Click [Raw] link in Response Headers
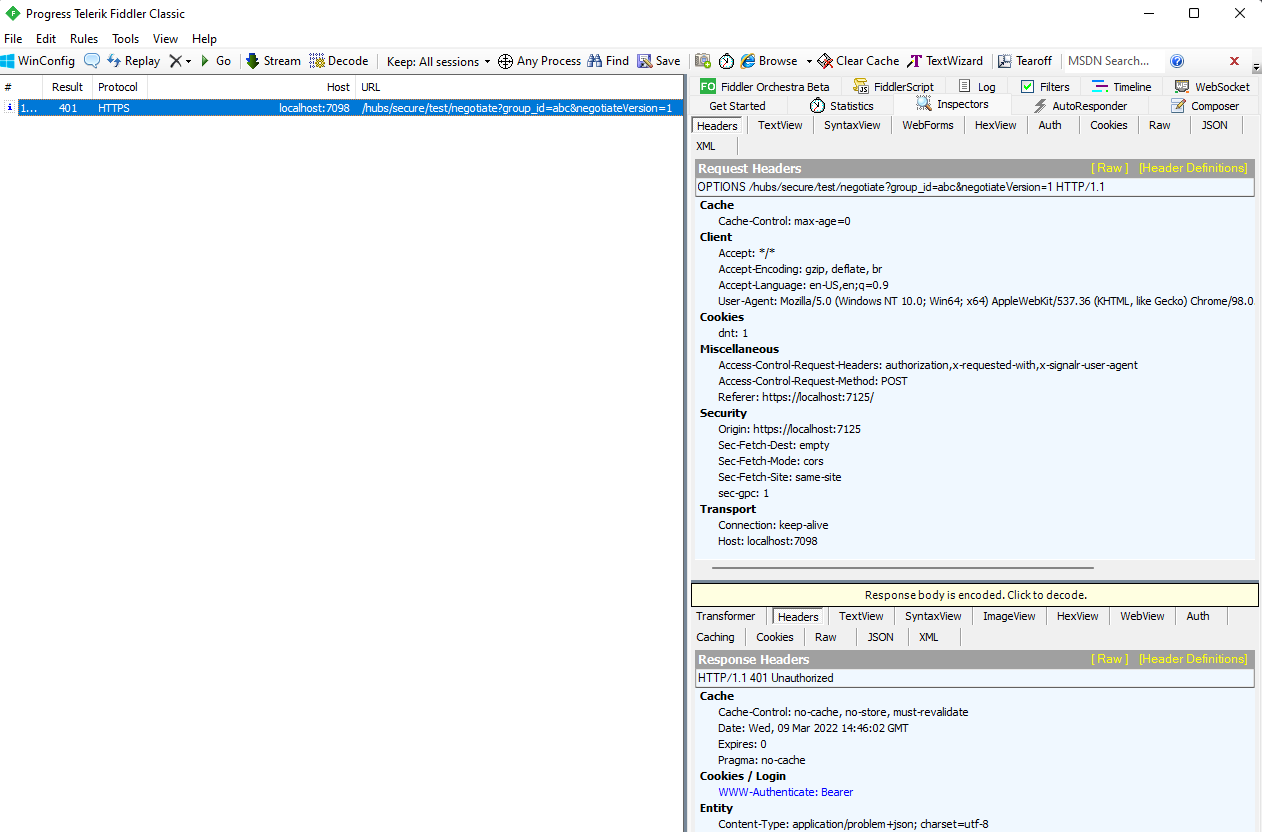 pos(1109,659)
